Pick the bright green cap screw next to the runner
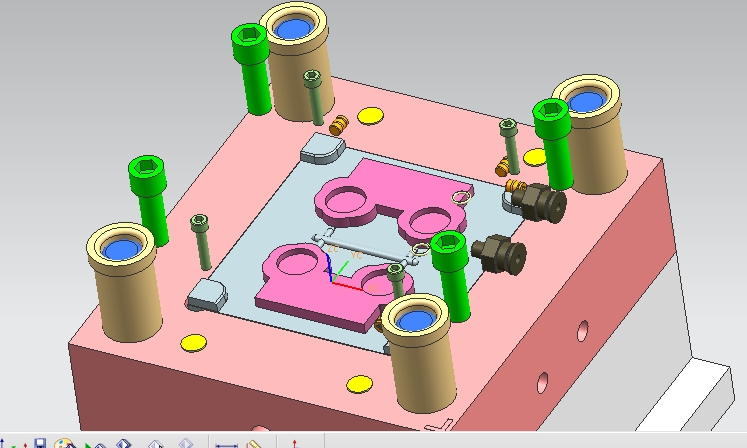Screen dimensions: 747x448 [451, 274]
